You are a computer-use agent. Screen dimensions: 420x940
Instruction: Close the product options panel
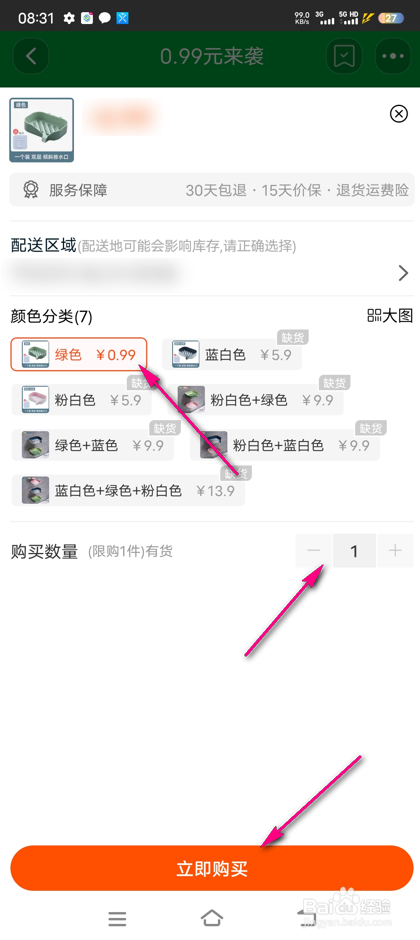pos(398,113)
